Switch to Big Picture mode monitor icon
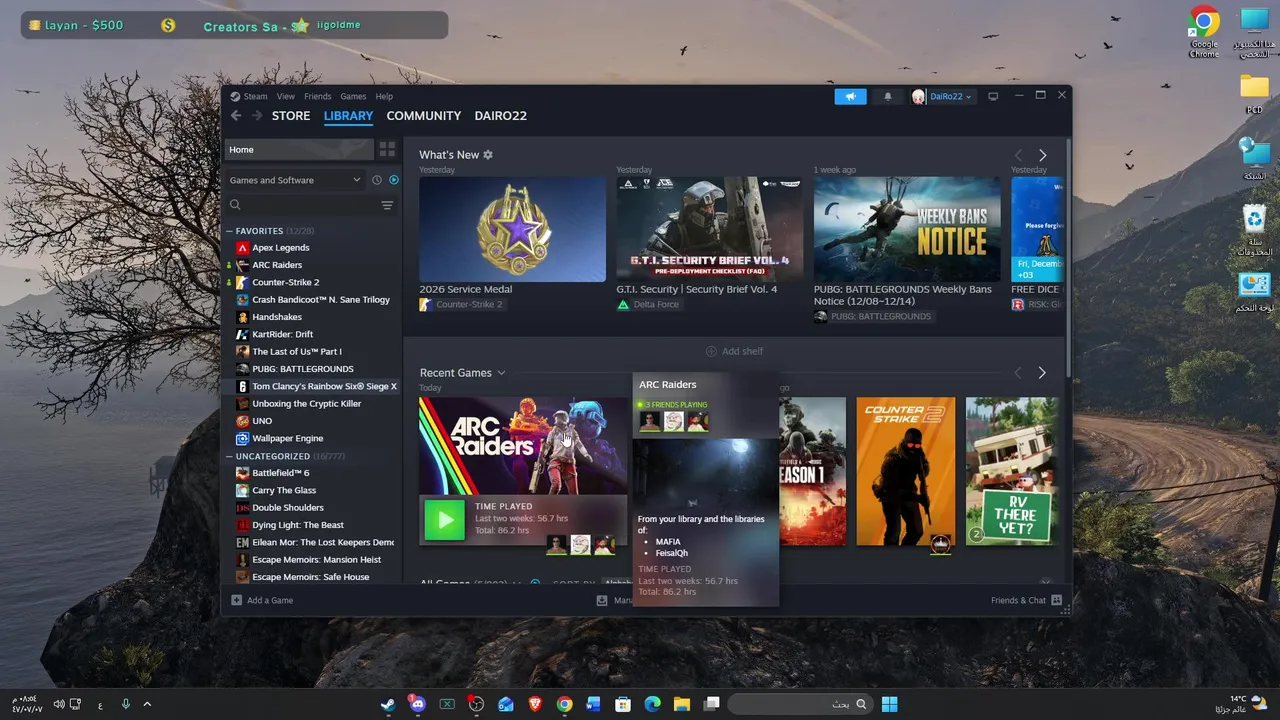Image resolution: width=1280 pixels, height=720 pixels. (993, 97)
